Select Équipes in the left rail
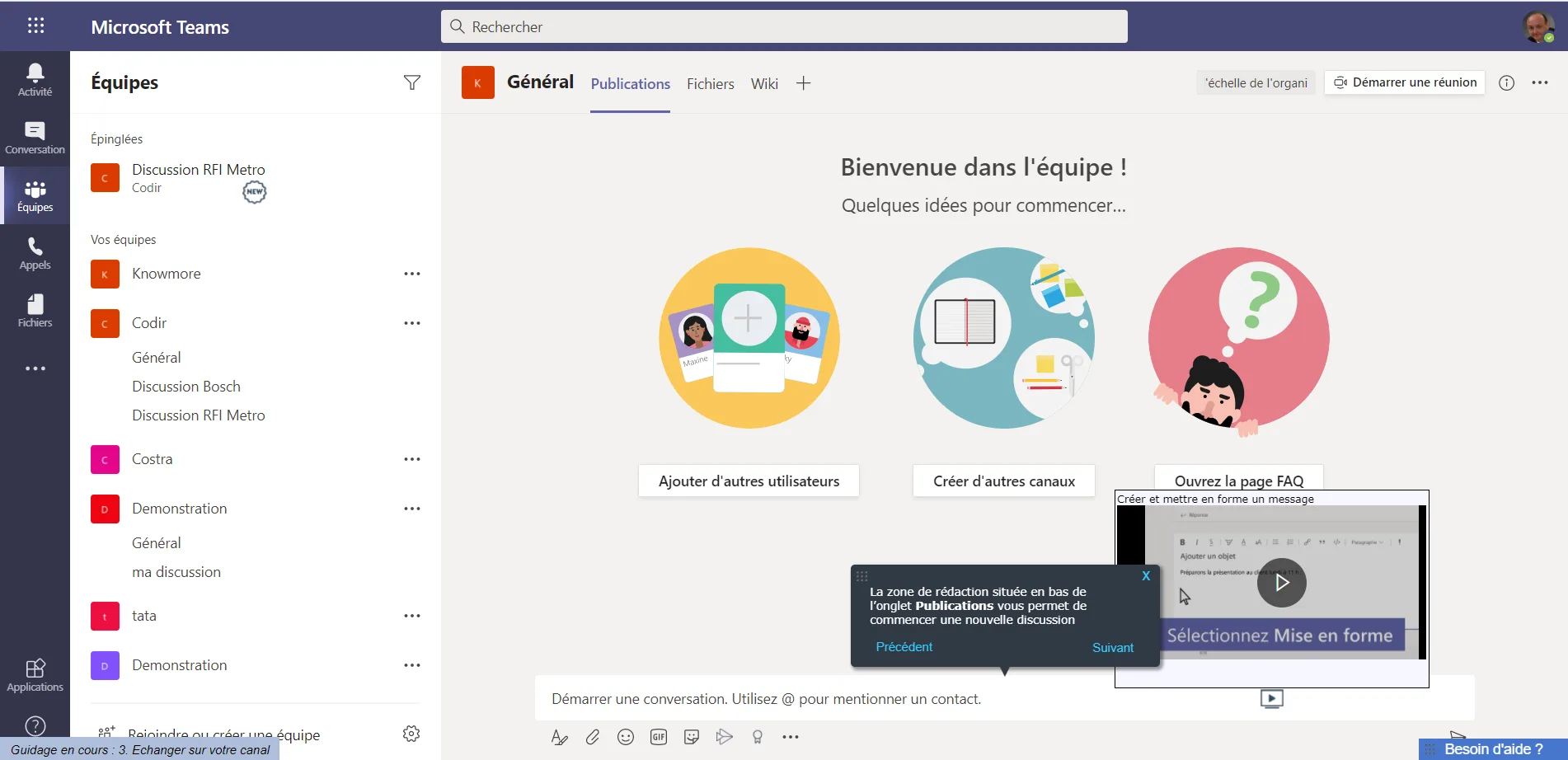The height and width of the screenshot is (760, 1568). pyautogui.click(x=35, y=195)
